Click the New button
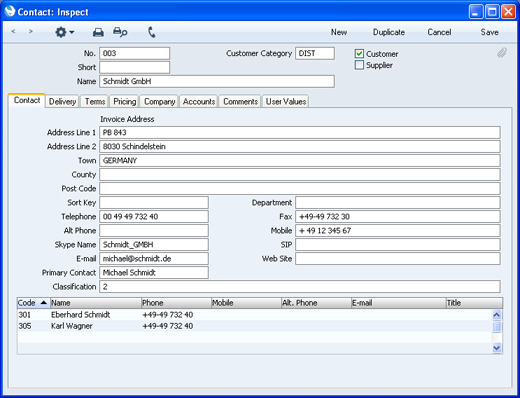 (339, 32)
